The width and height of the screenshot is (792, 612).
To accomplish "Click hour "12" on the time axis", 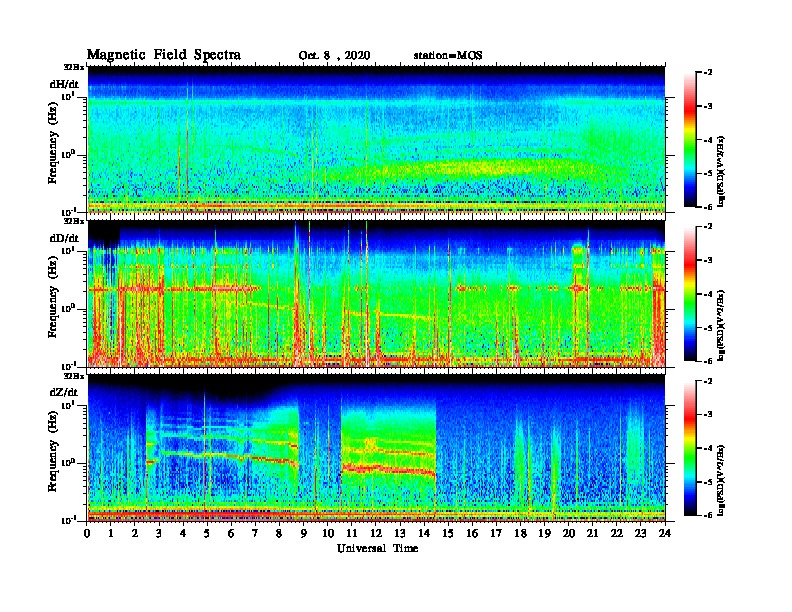I will click(376, 533).
